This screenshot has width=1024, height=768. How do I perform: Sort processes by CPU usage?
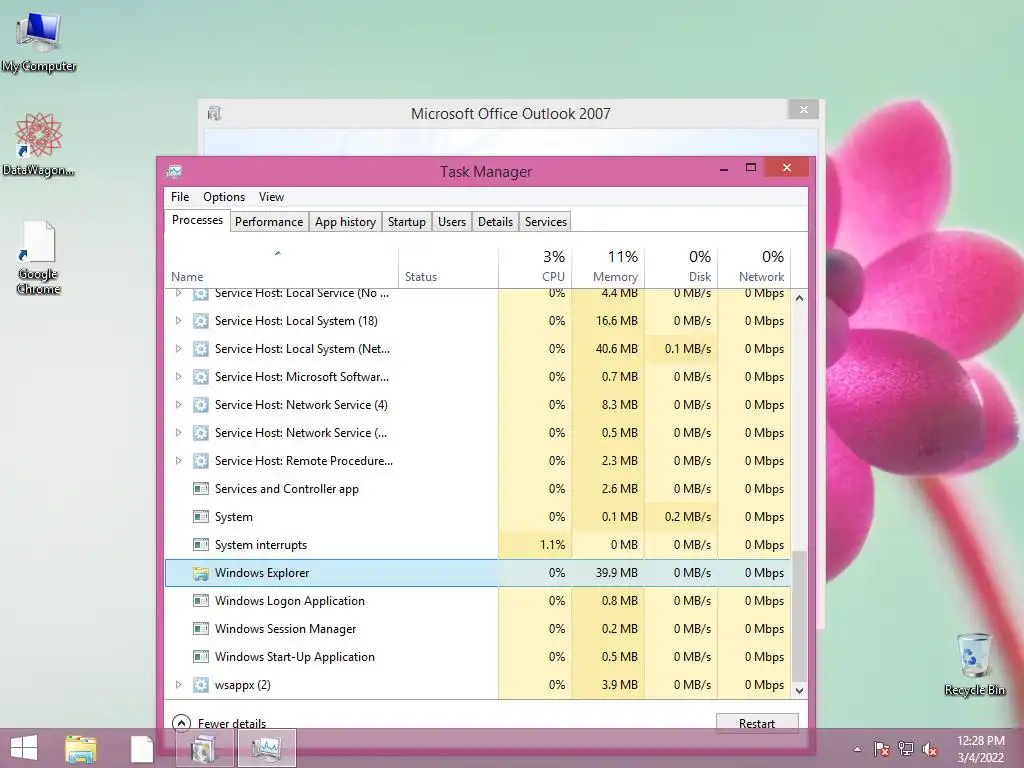[535, 267]
